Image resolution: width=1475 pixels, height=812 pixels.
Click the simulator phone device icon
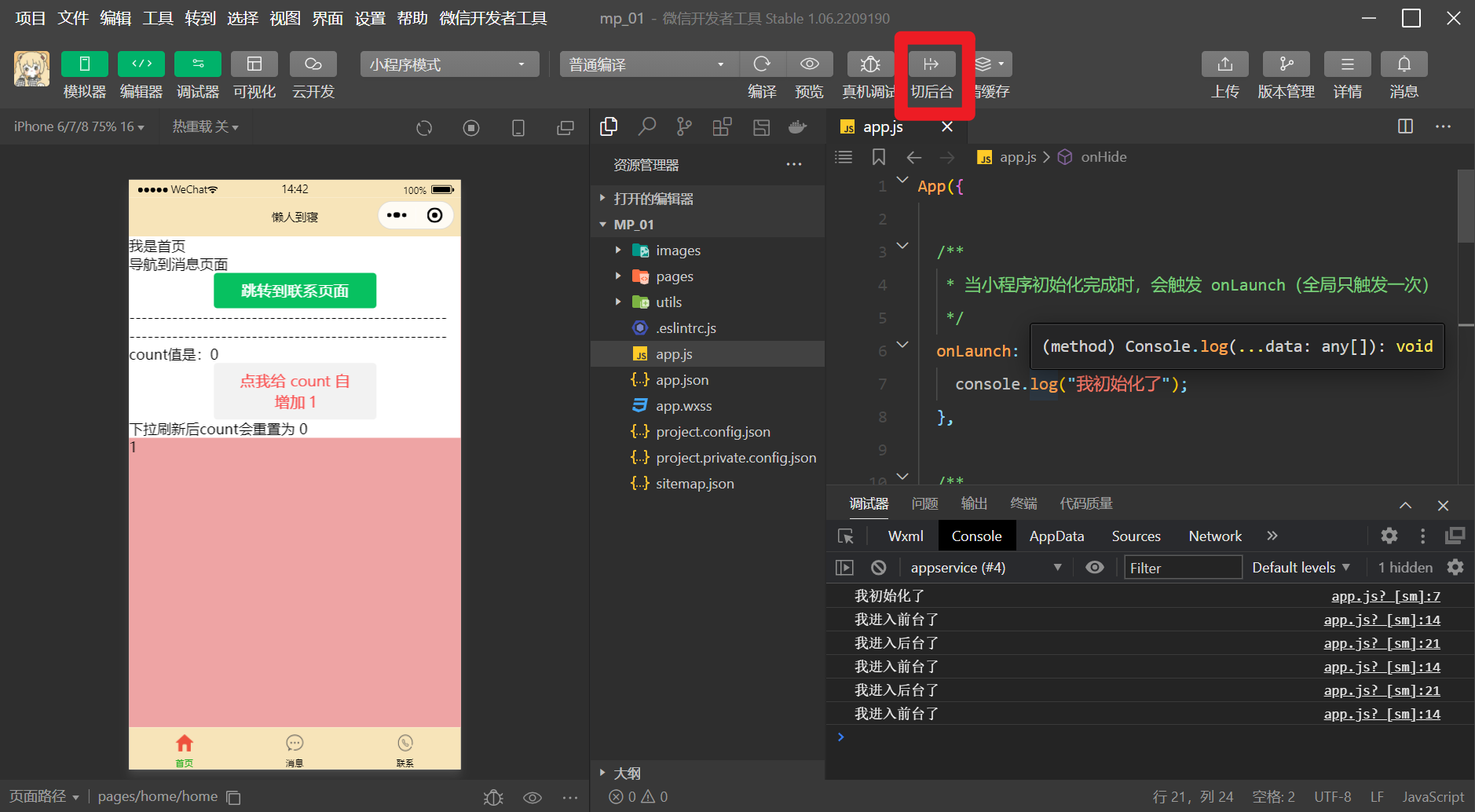pyautogui.click(x=518, y=128)
